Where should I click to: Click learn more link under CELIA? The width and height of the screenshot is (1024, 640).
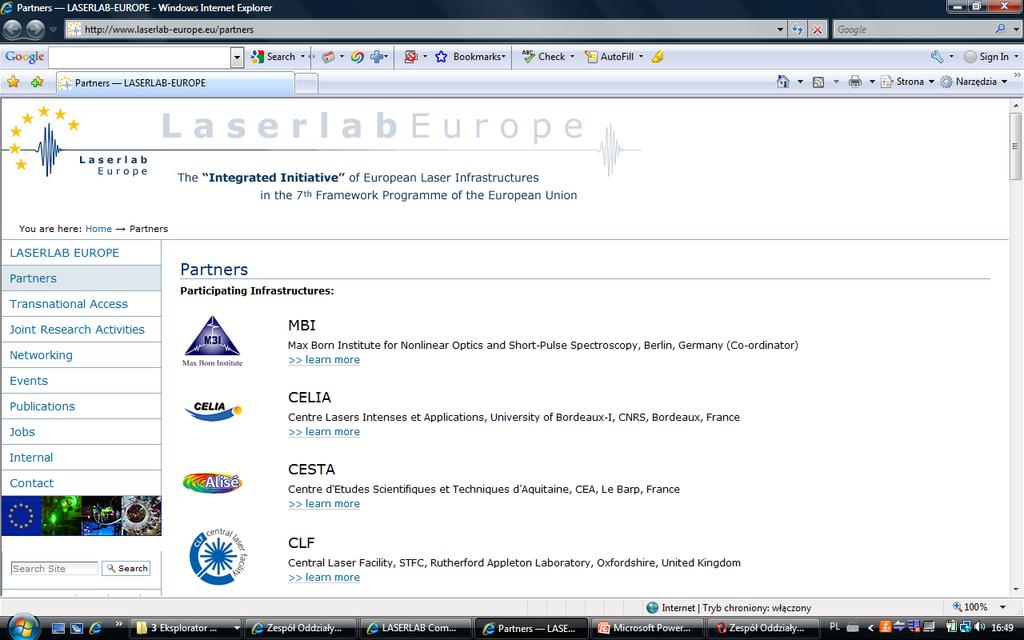pos(324,432)
